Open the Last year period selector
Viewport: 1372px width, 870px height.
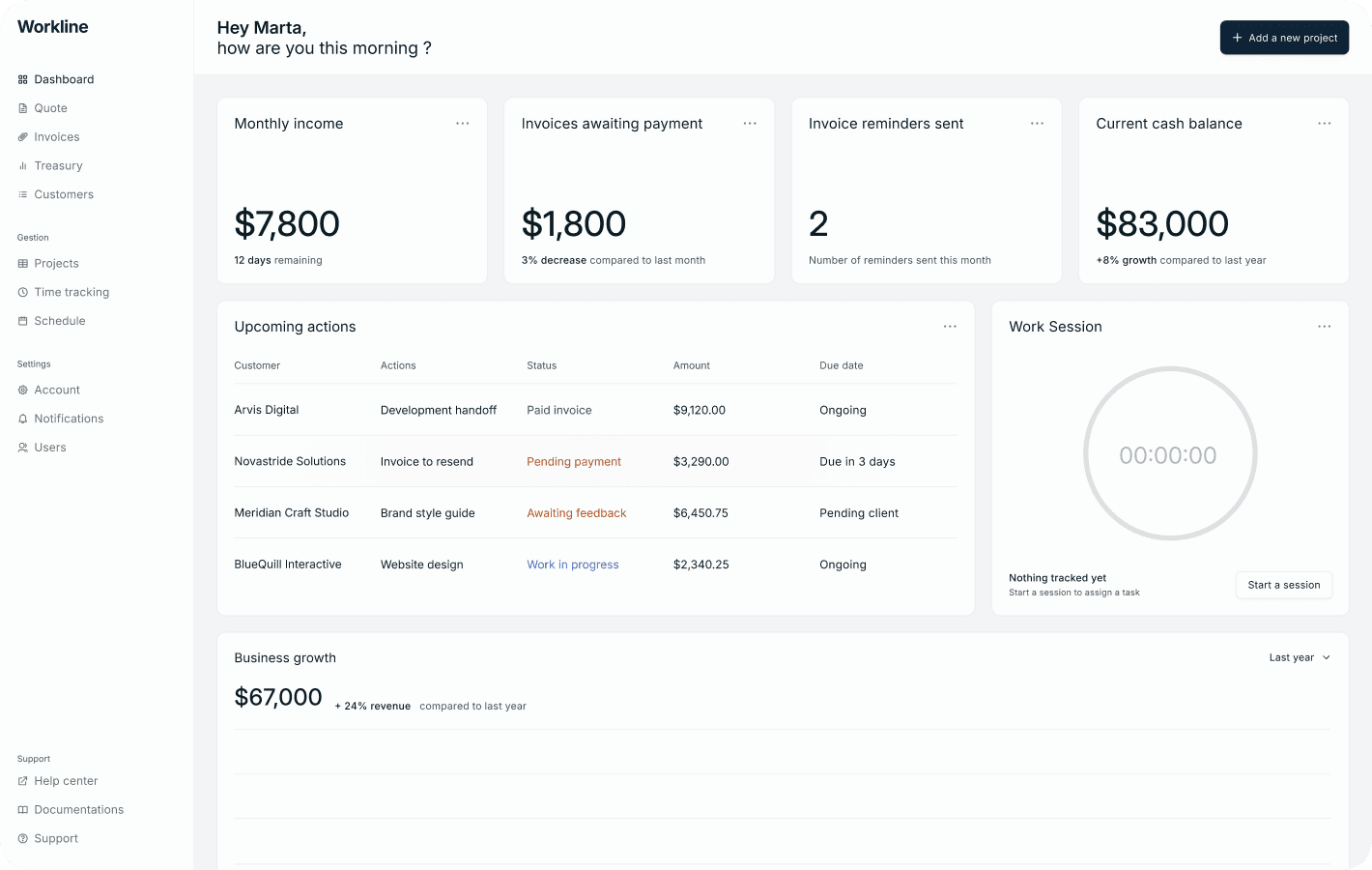click(1299, 657)
